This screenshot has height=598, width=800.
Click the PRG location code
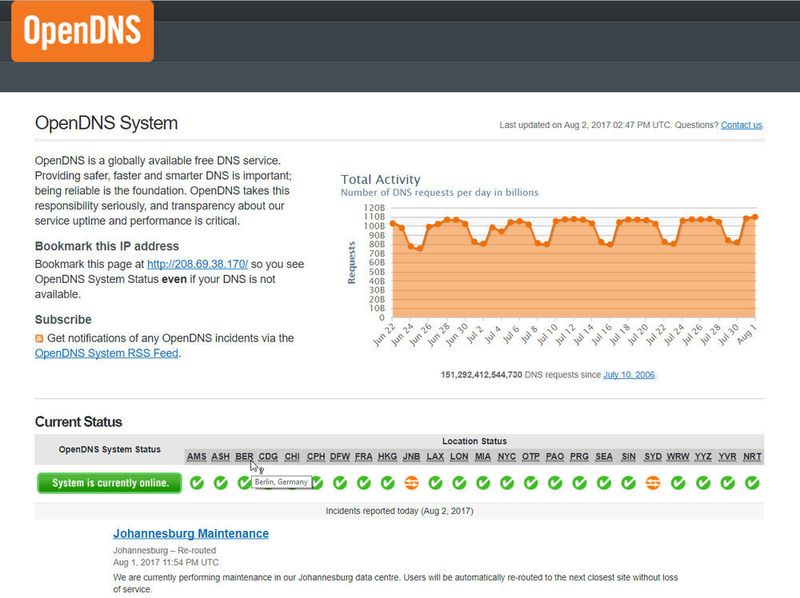(579, 457)
